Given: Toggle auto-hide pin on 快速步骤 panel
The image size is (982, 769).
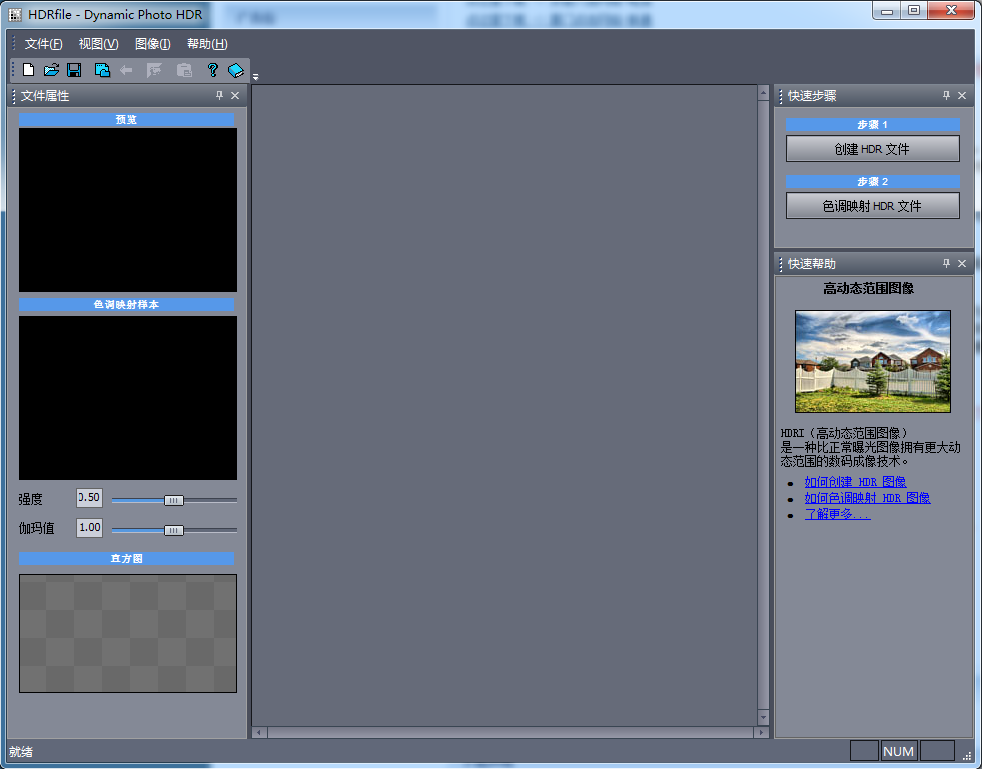Looking at the screenshot, I should point(945,95).
